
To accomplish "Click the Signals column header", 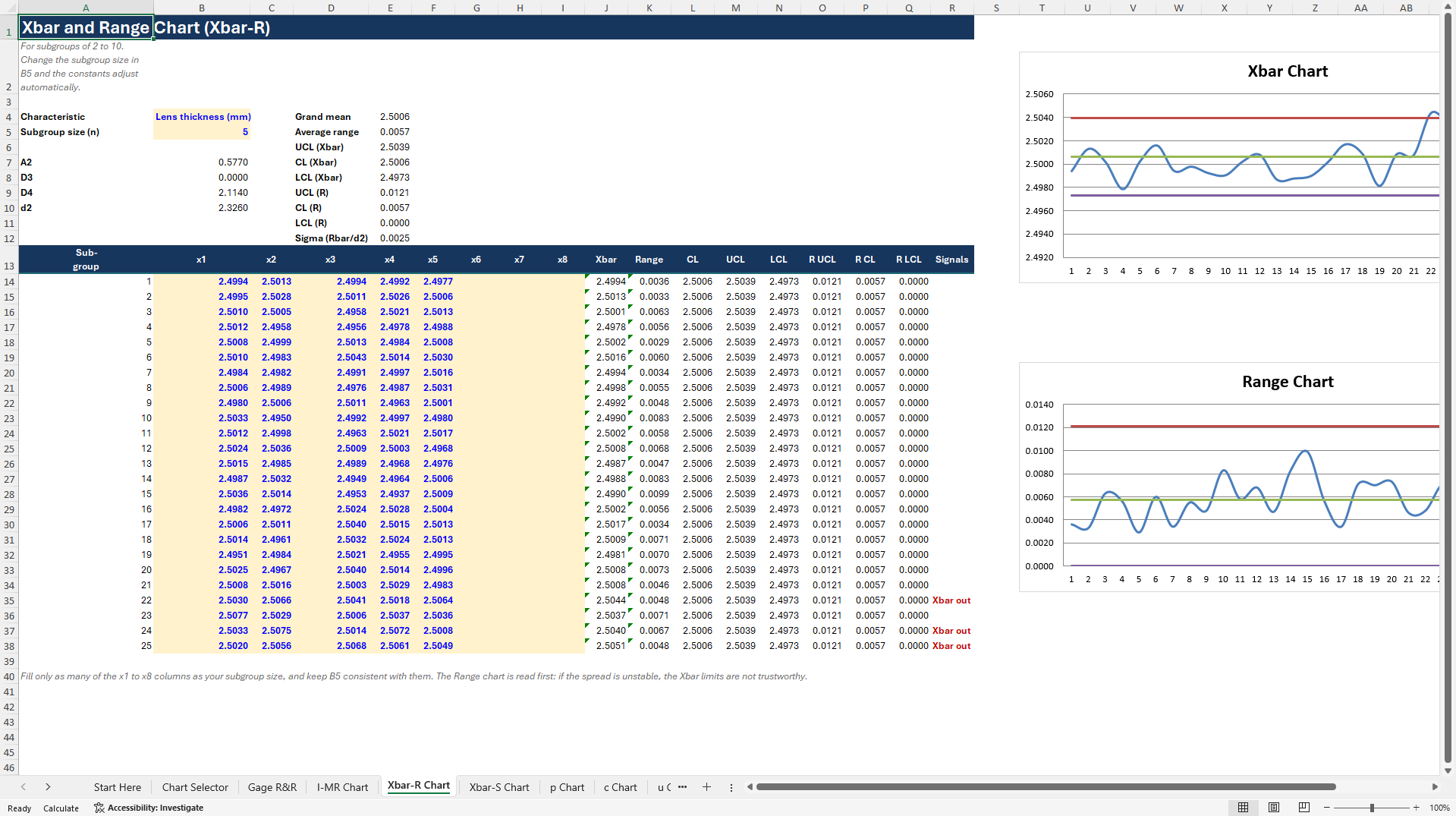I will [951, 260].
